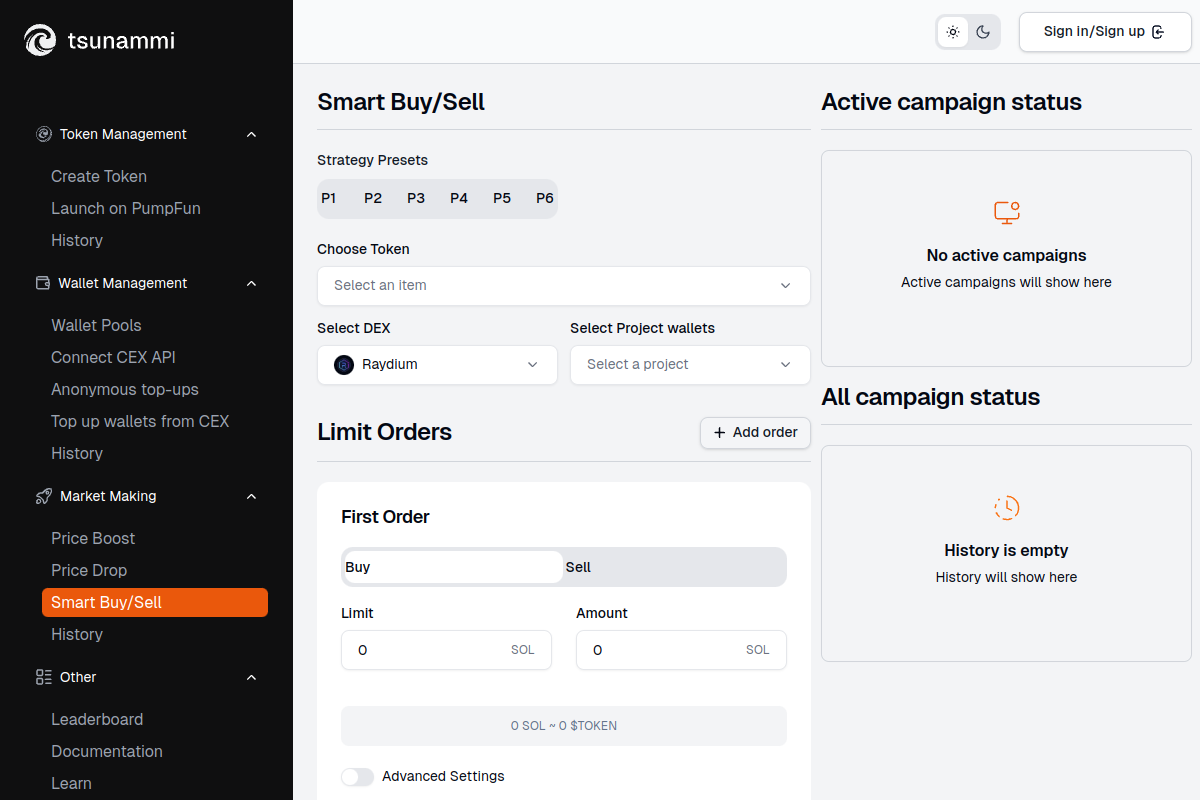Select strategy preset P1
Image resolution: width=1200 pixels, height=800 pixels.
click(x=328, y=199)
